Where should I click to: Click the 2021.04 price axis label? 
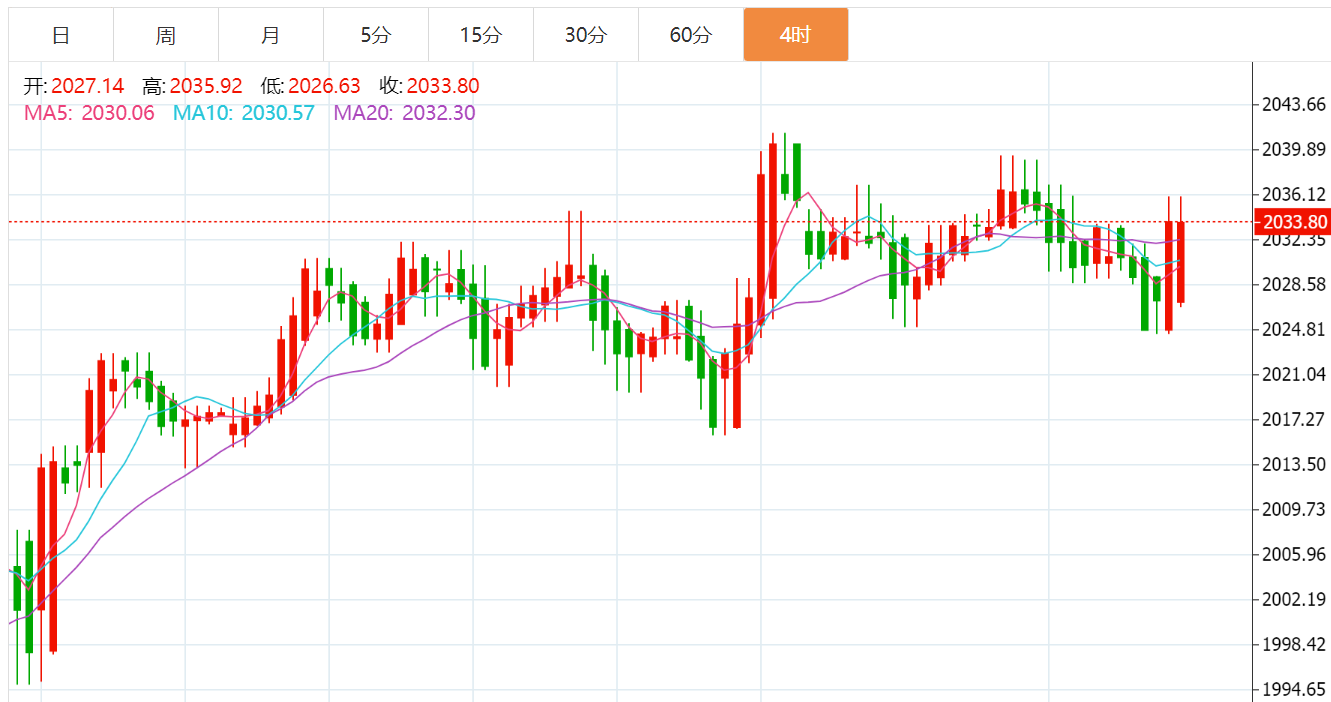[1294, 375]
